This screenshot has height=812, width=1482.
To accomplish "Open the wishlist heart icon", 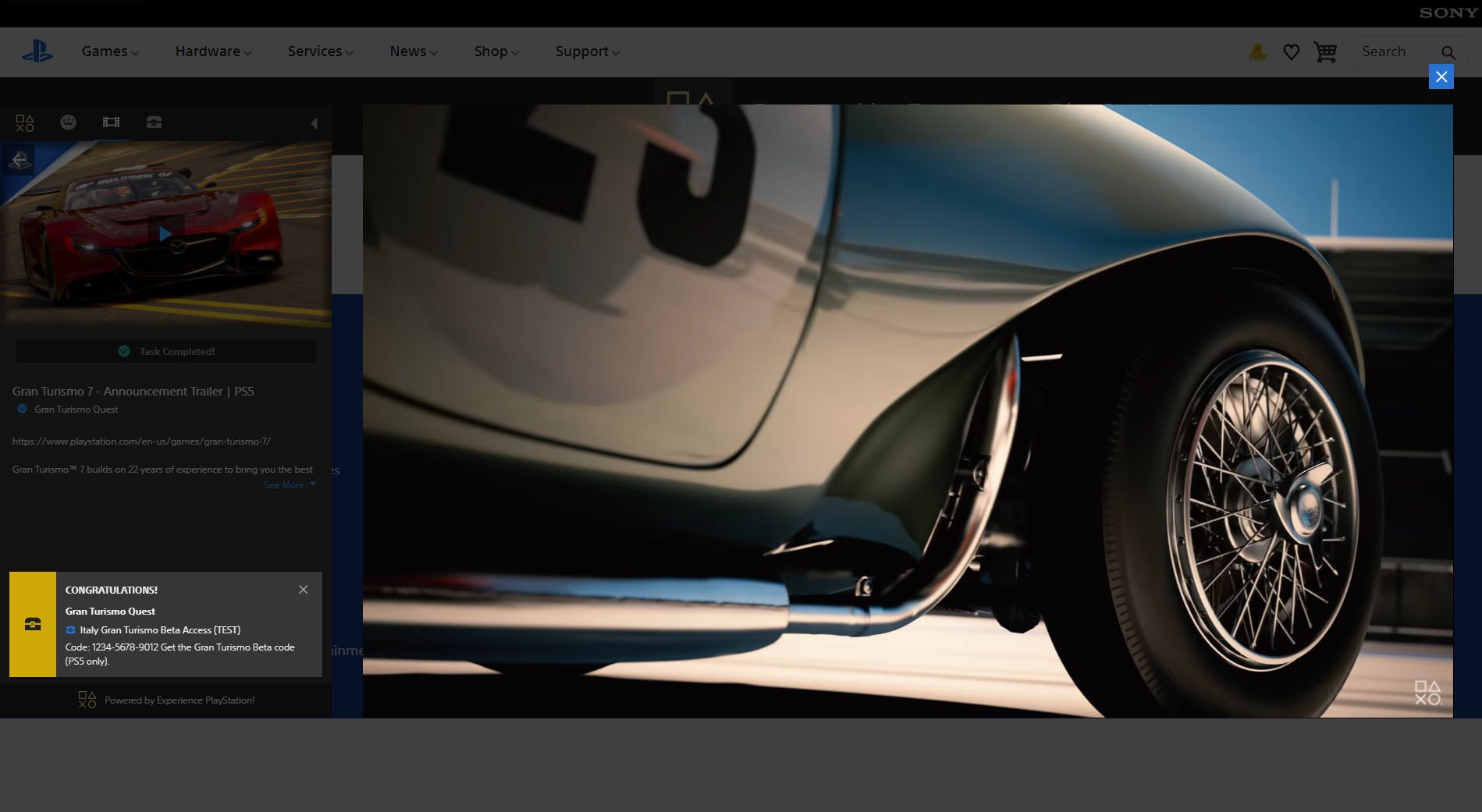I will [1292, 52].
